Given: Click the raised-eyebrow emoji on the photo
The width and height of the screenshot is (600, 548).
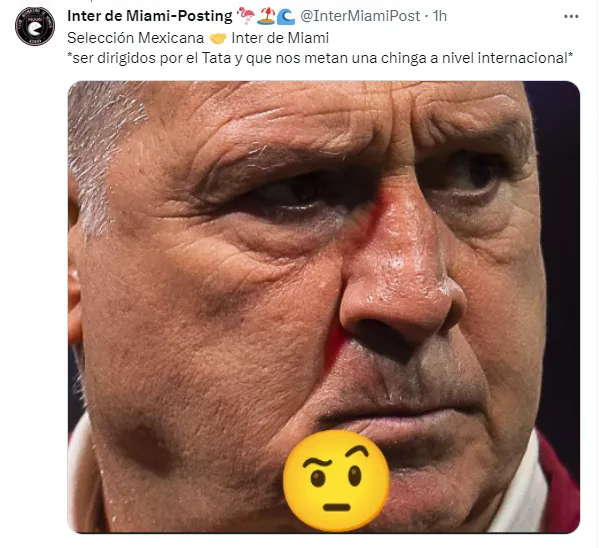Looking at the screenshot, I should click(x=336, y=481).
